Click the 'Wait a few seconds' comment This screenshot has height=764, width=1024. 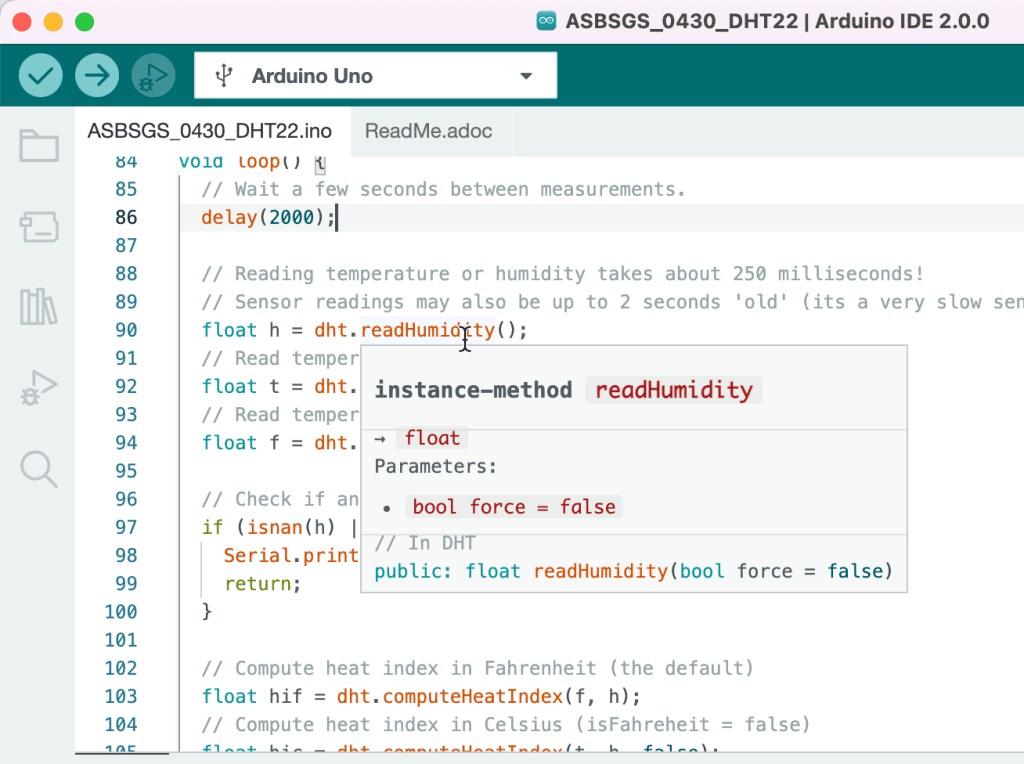coord(443,189)
